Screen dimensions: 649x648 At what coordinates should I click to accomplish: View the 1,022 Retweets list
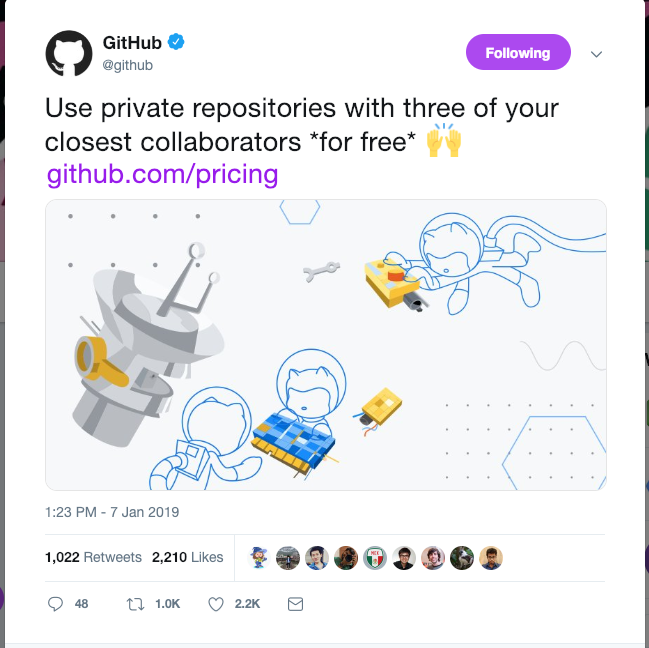[x=93, y=557]
